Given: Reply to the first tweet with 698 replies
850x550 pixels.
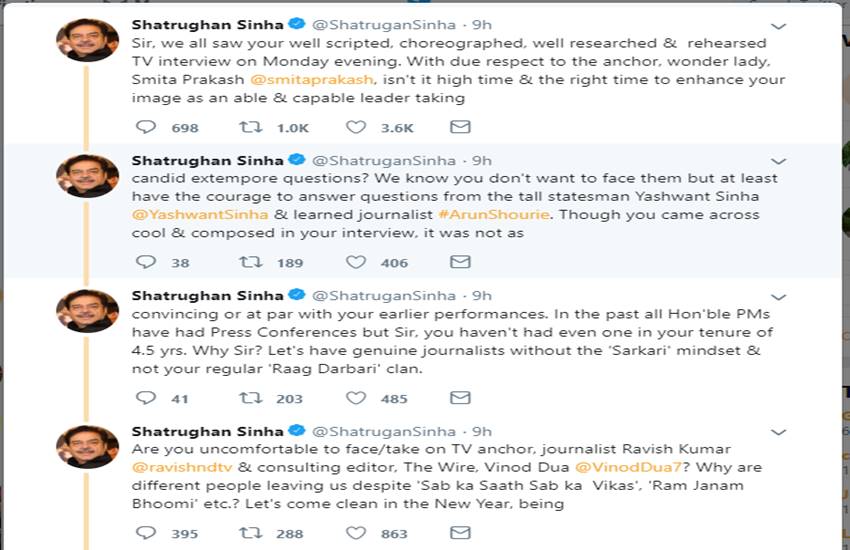Looking at the screenshot, I should click(146, 127).
